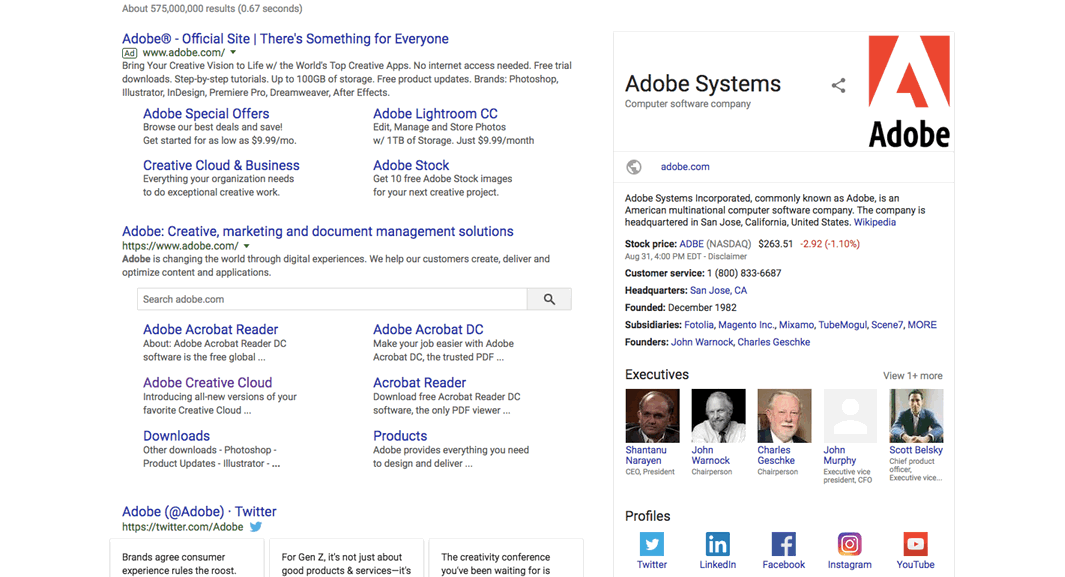Click the globe icon next to adobe.com
This screenshot has width=1065, height=577.
point(634,167)
